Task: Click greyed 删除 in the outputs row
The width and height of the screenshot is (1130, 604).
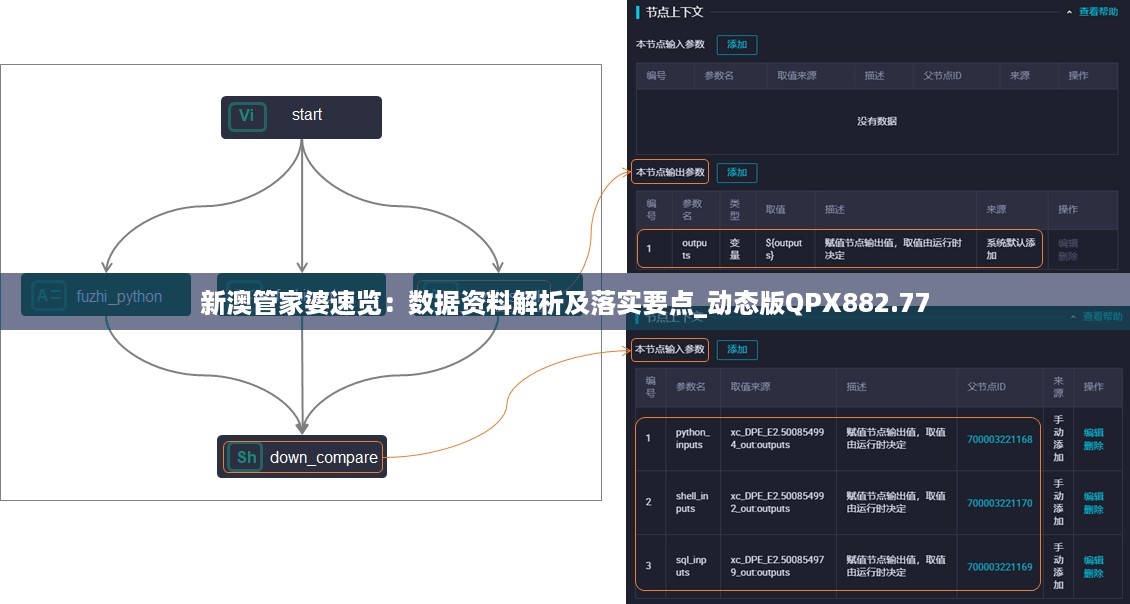Action: point(1068,256)
